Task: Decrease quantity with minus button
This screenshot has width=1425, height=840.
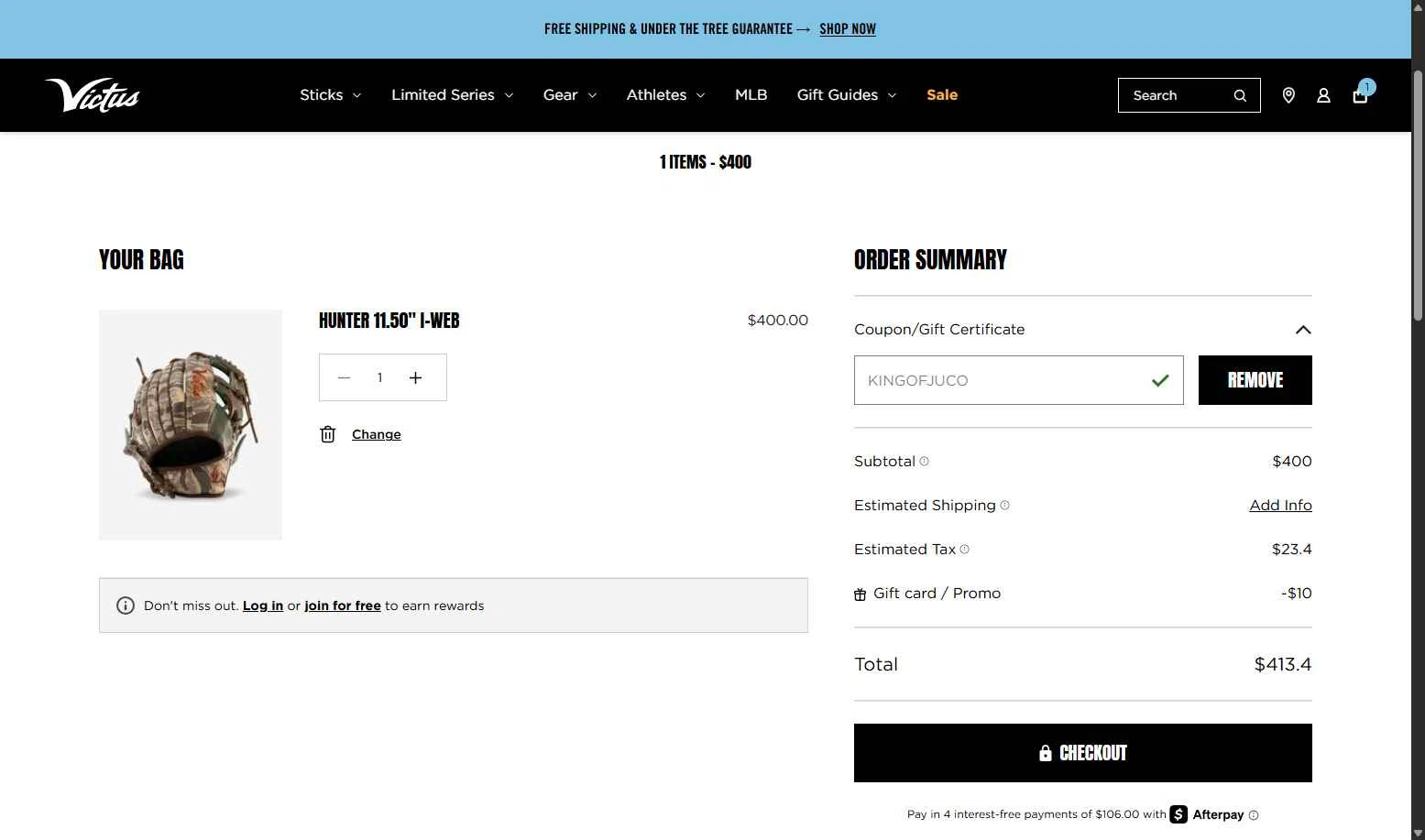Action: click(344, 377)
